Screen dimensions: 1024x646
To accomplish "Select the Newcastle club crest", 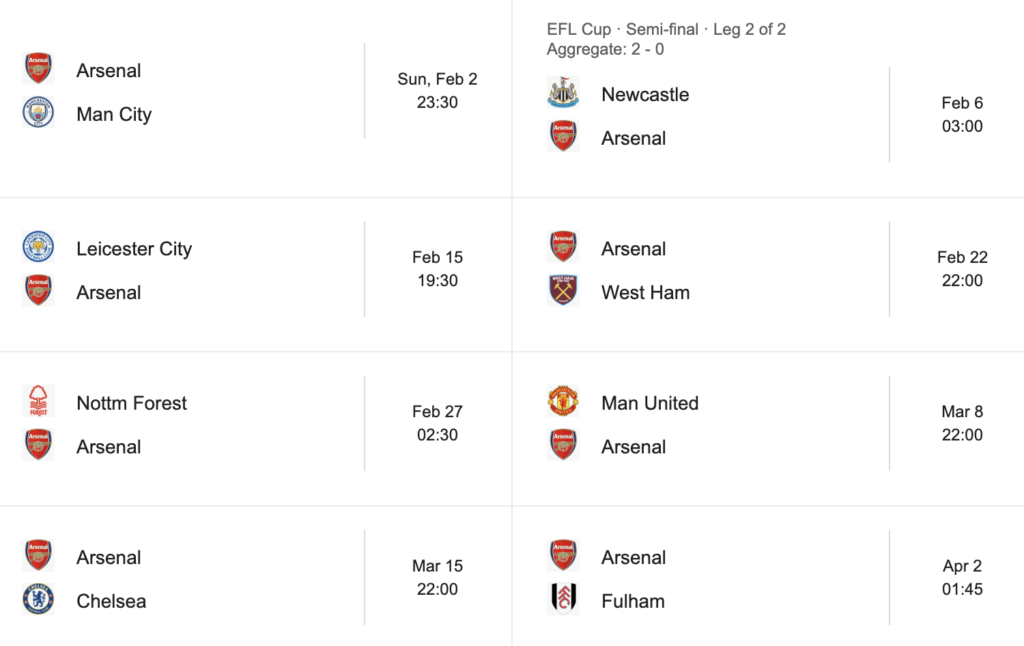I will [x=563, y=94].
